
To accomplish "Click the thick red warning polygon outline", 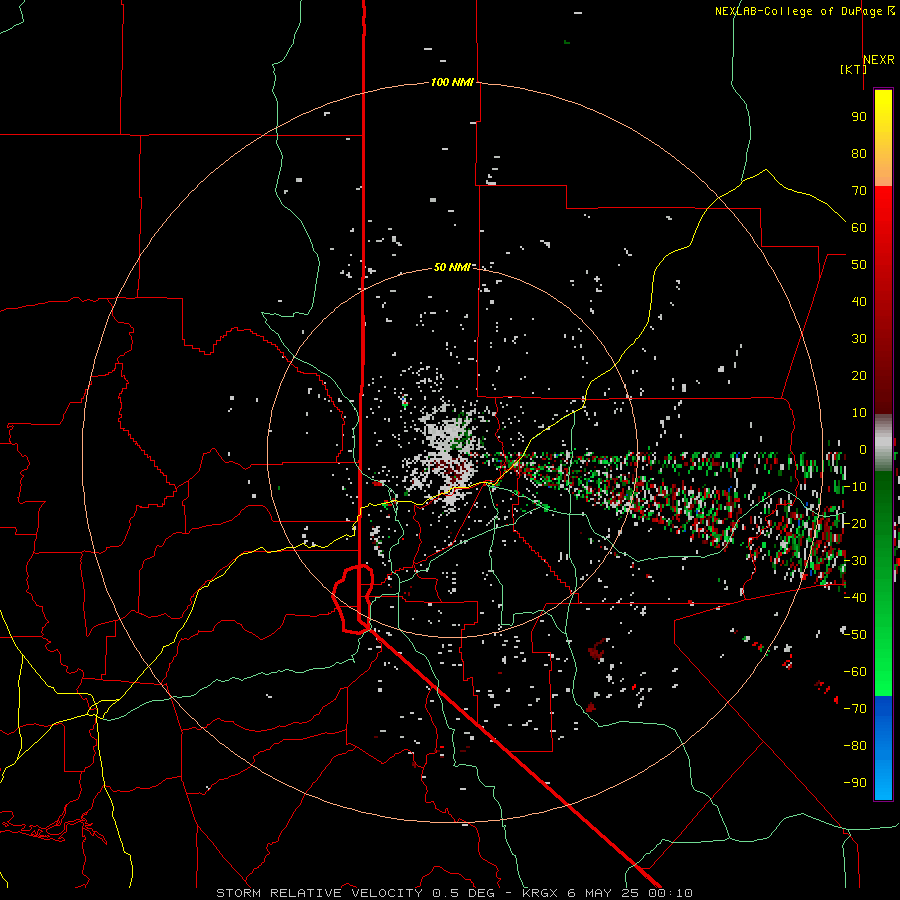I will [353, 599].
